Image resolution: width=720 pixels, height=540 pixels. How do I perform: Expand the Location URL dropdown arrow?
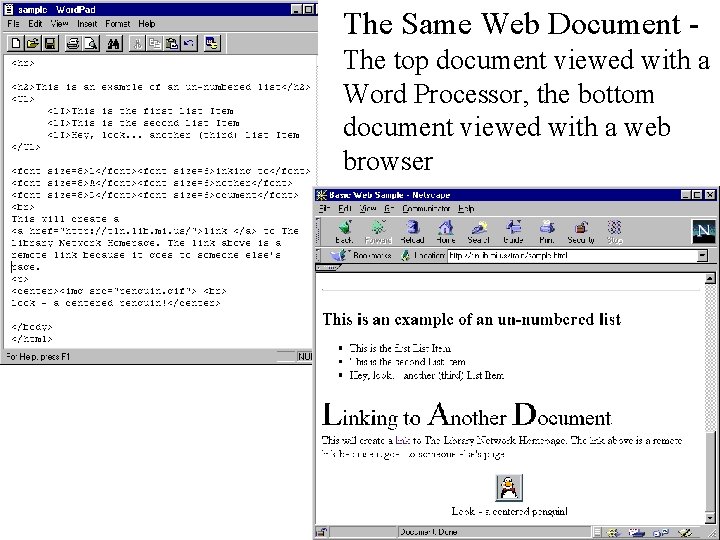tap(702, 256)
